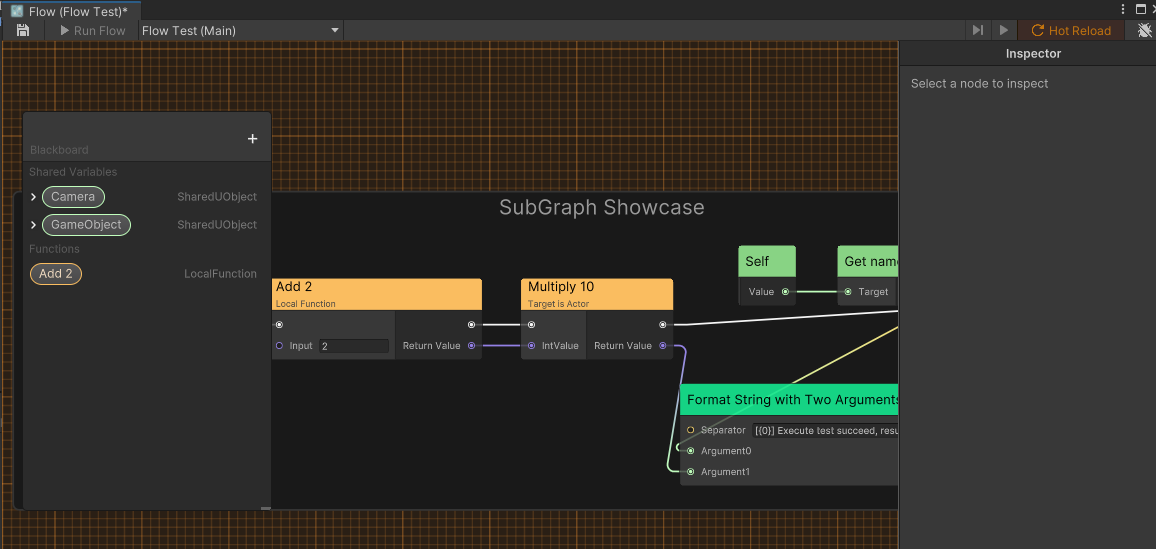
Task: Open the Flow Test (Main) dropdown
Action: coord(240,31)
